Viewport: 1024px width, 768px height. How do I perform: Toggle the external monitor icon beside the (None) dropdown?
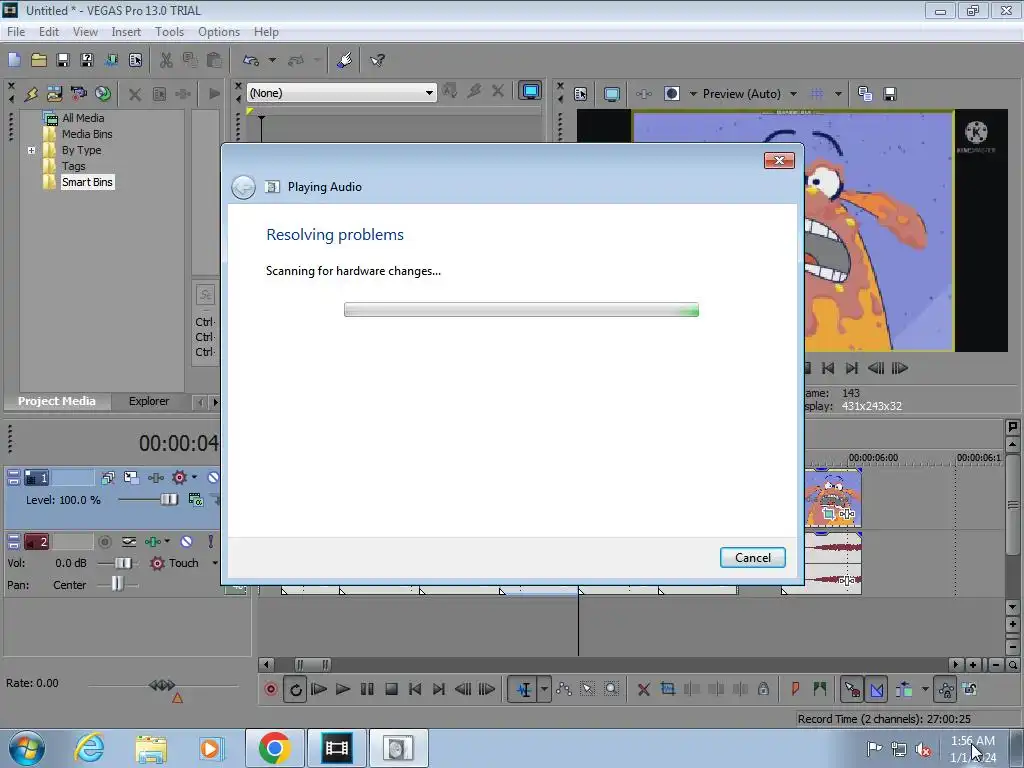(530, 91)
